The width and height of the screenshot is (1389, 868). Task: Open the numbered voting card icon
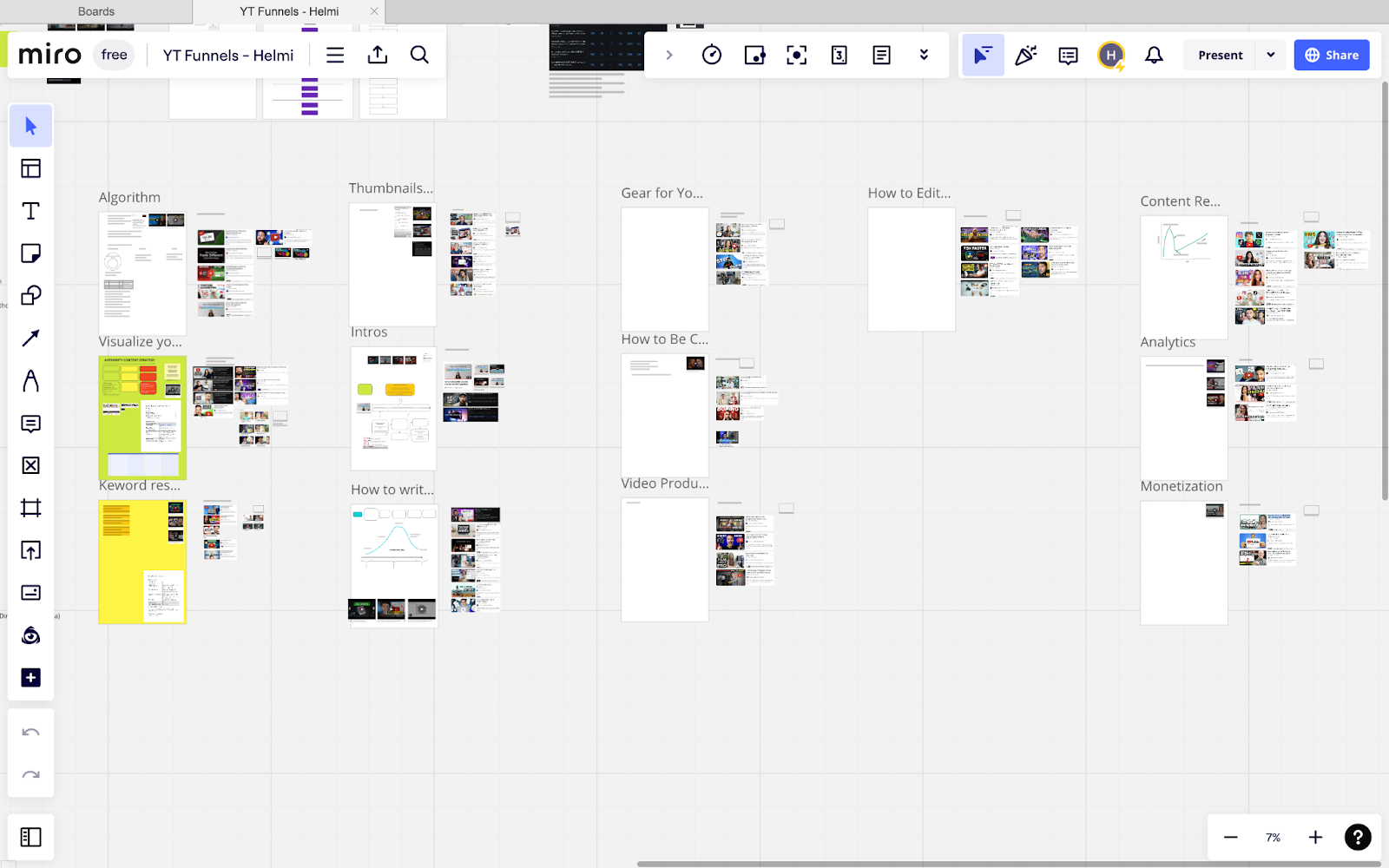(839, 56)
